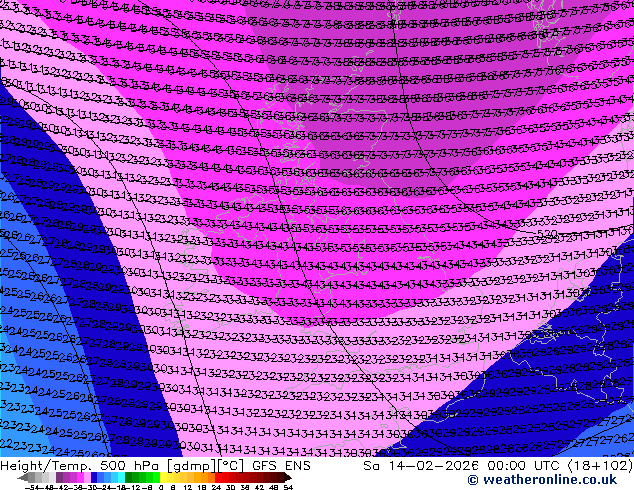The image size is (634, 490).
Task: Click the "Sa 14-02-2026 00:00 UTC" date label
Action: point(463,466)
